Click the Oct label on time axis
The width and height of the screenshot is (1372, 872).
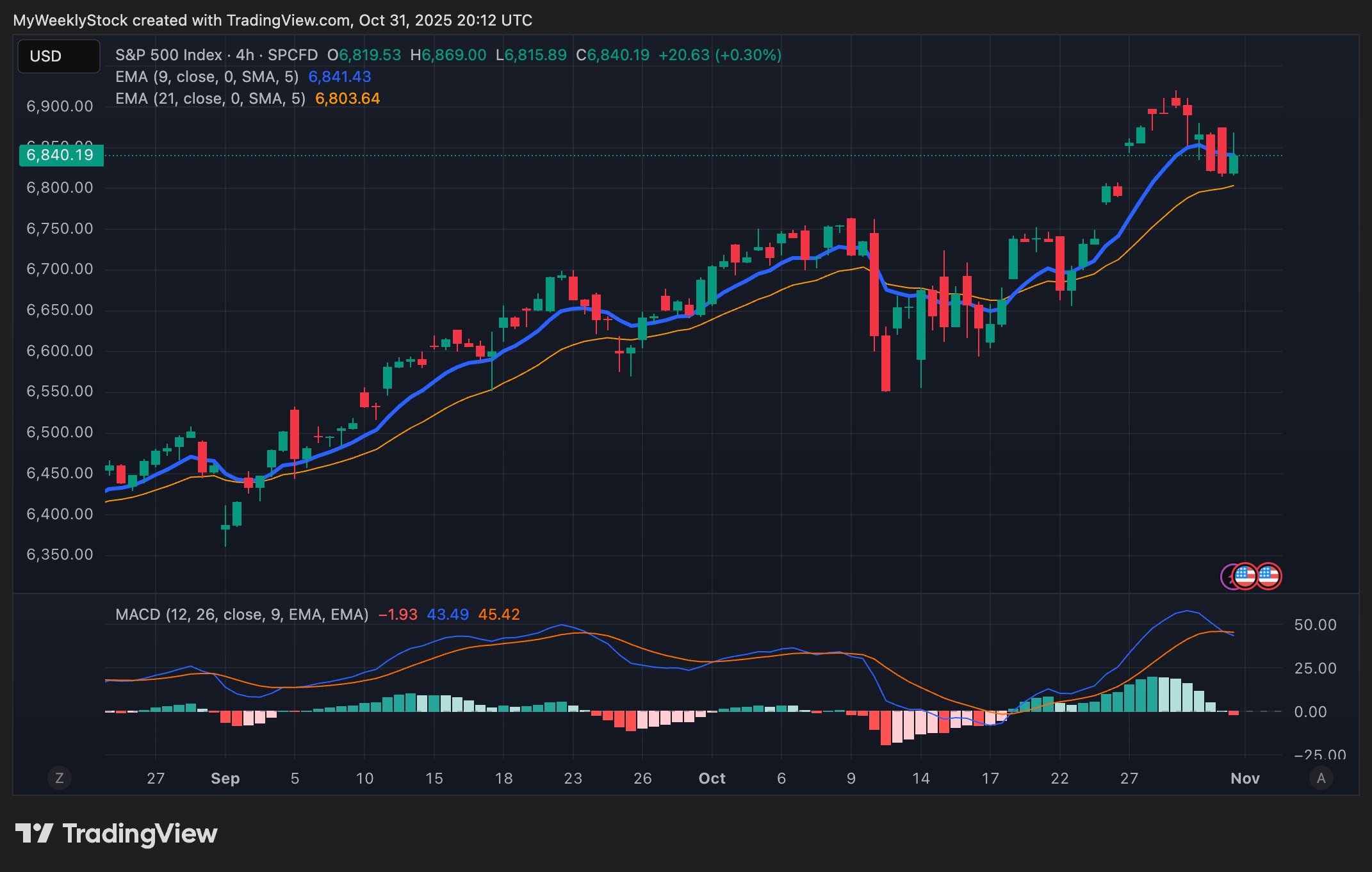(712, 779)
